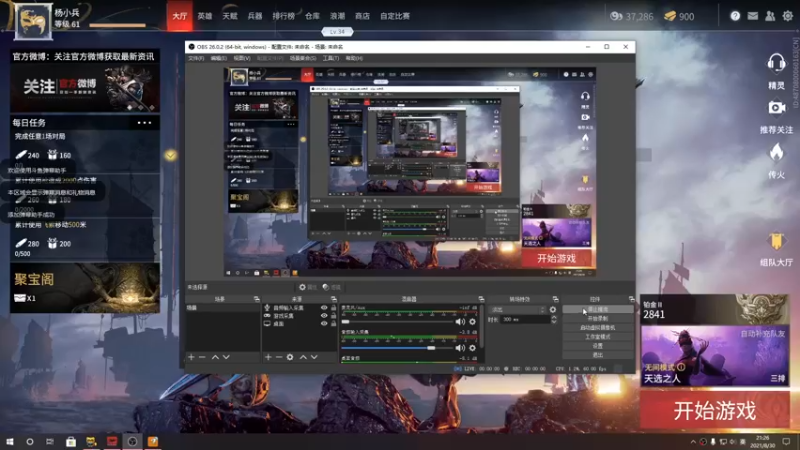Image resolution: width=800 pixels, height=450 pixels.
Task: Open the 视图(V) menu in OBS
Action: [x=242, y=58]
